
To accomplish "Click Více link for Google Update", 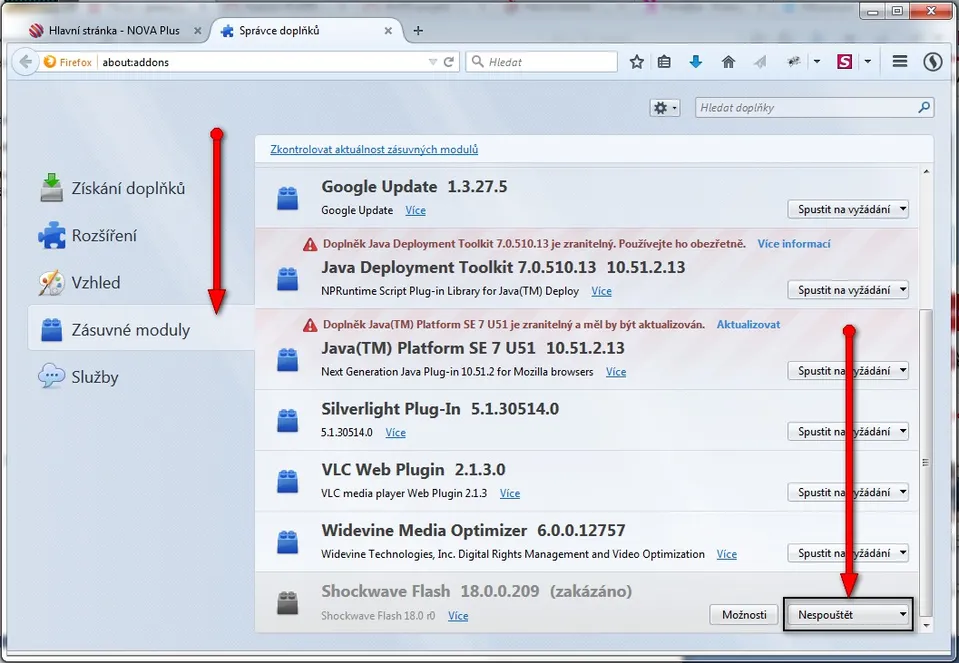I will pyautogui.click(x=415, y=210).
